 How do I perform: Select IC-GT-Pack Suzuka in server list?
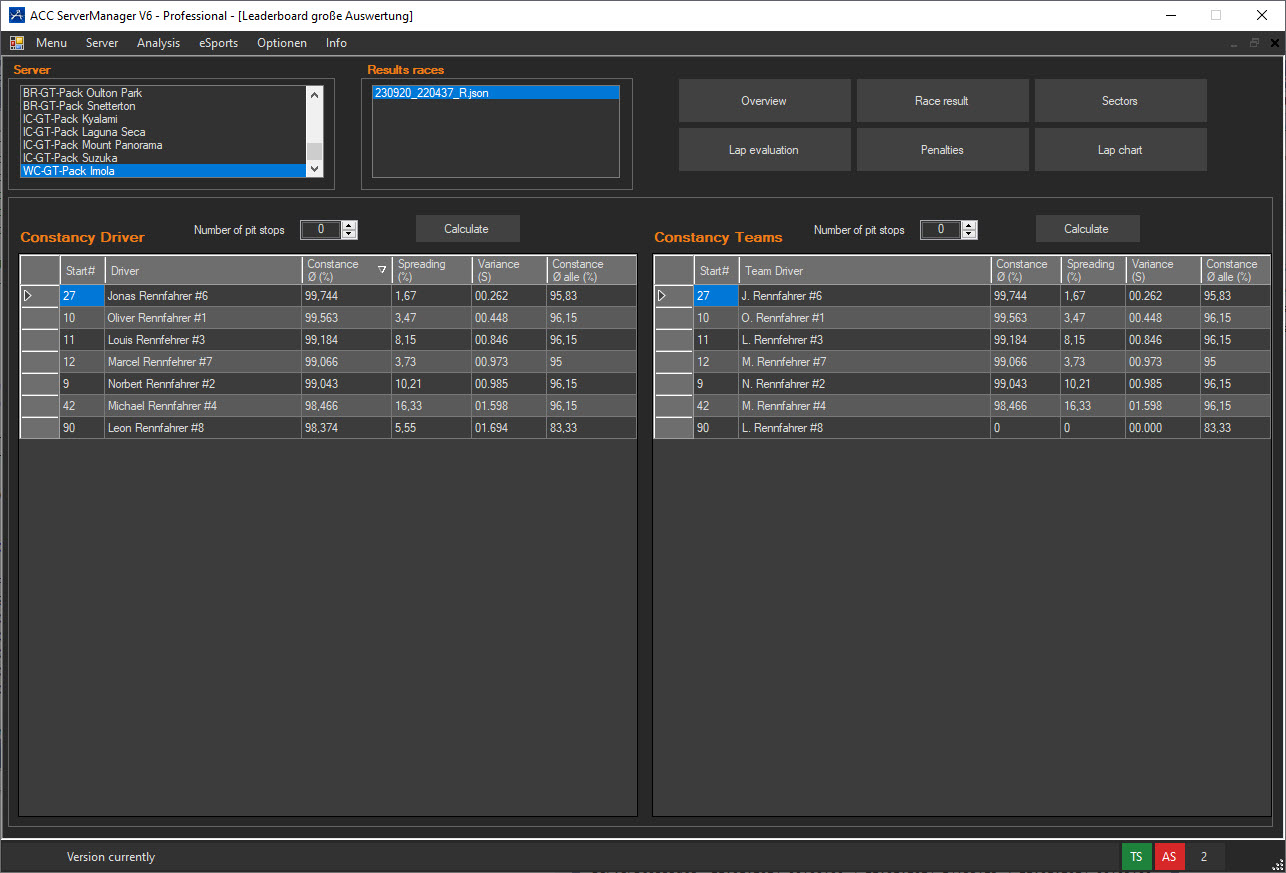pos(70,158)
